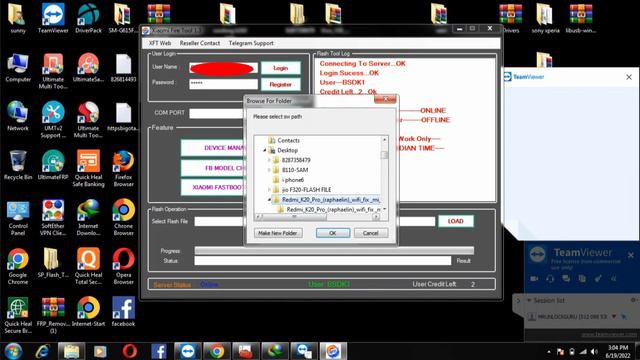Click Cancel in Browse For Folder
The height and width of the screenshot is (360, 640).
click(x=371, y=233)
